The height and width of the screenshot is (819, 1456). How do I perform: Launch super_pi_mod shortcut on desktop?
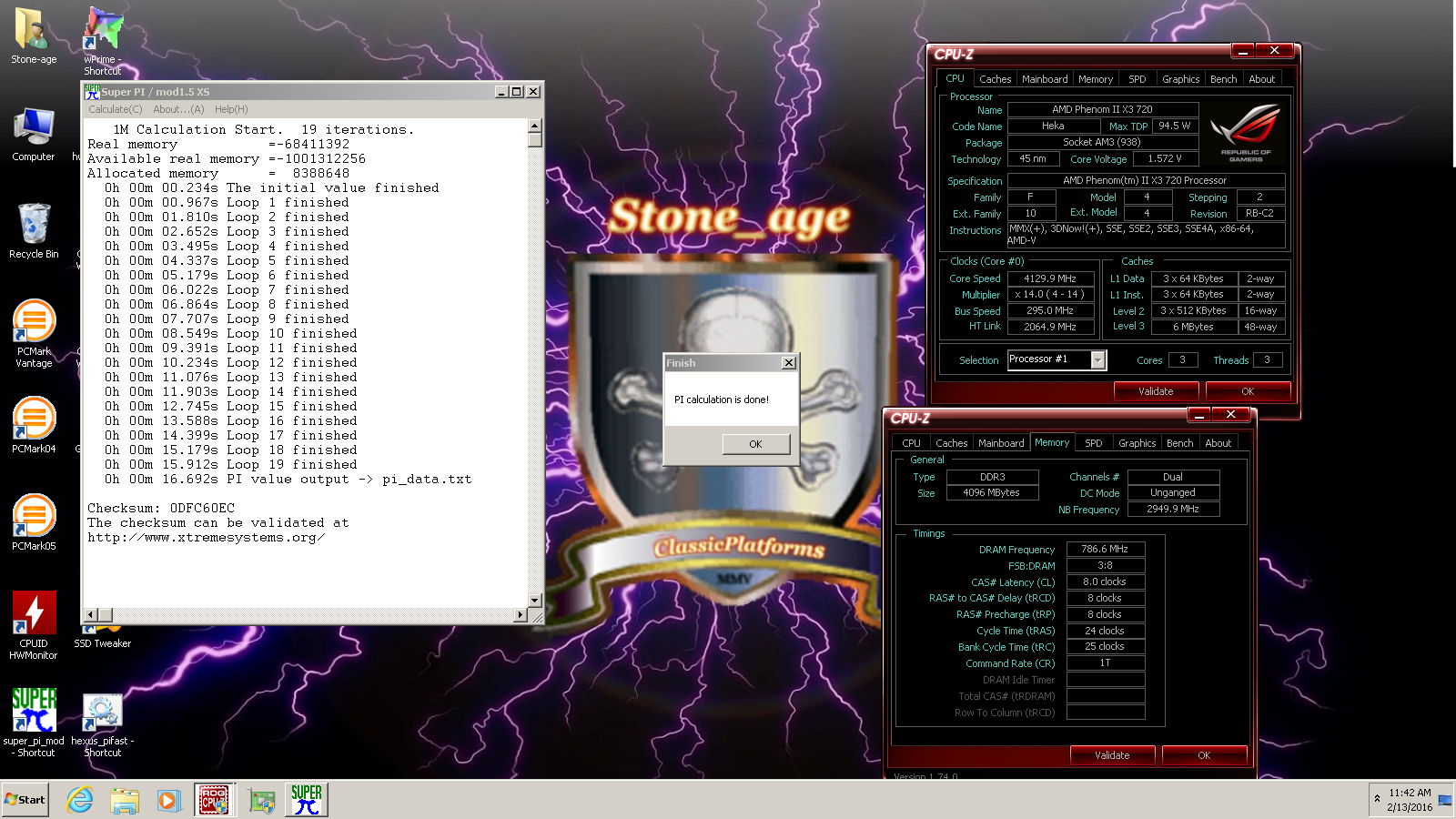(x=34, y=723)
